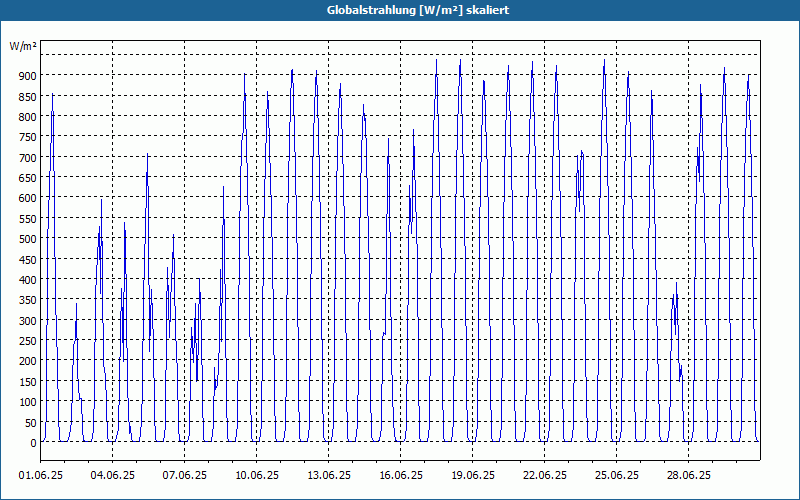800x500 pixels.
Task: Click the '01.06.25' date label
Action: pos(41,475)
